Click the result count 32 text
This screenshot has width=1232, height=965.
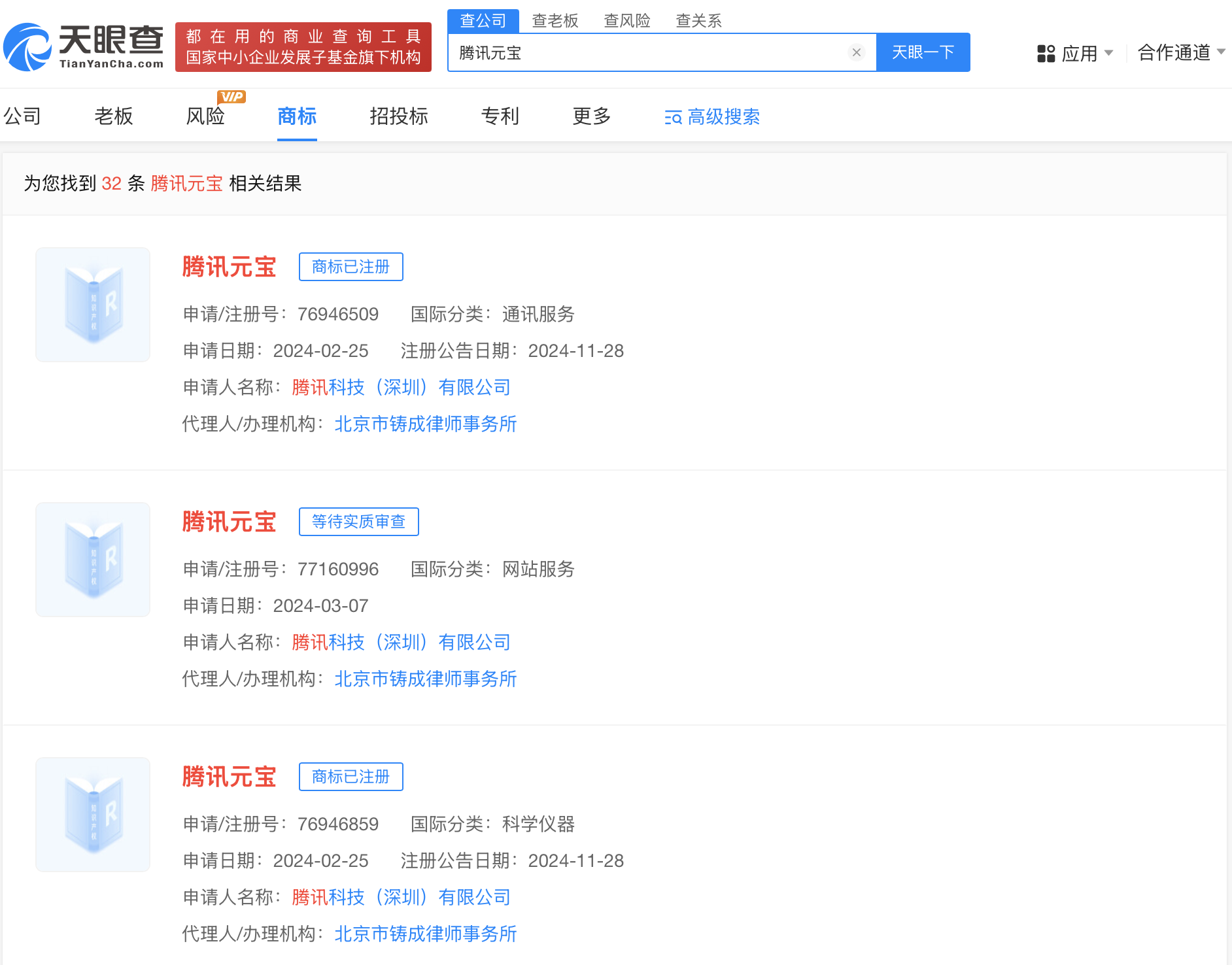pos(112,184)
